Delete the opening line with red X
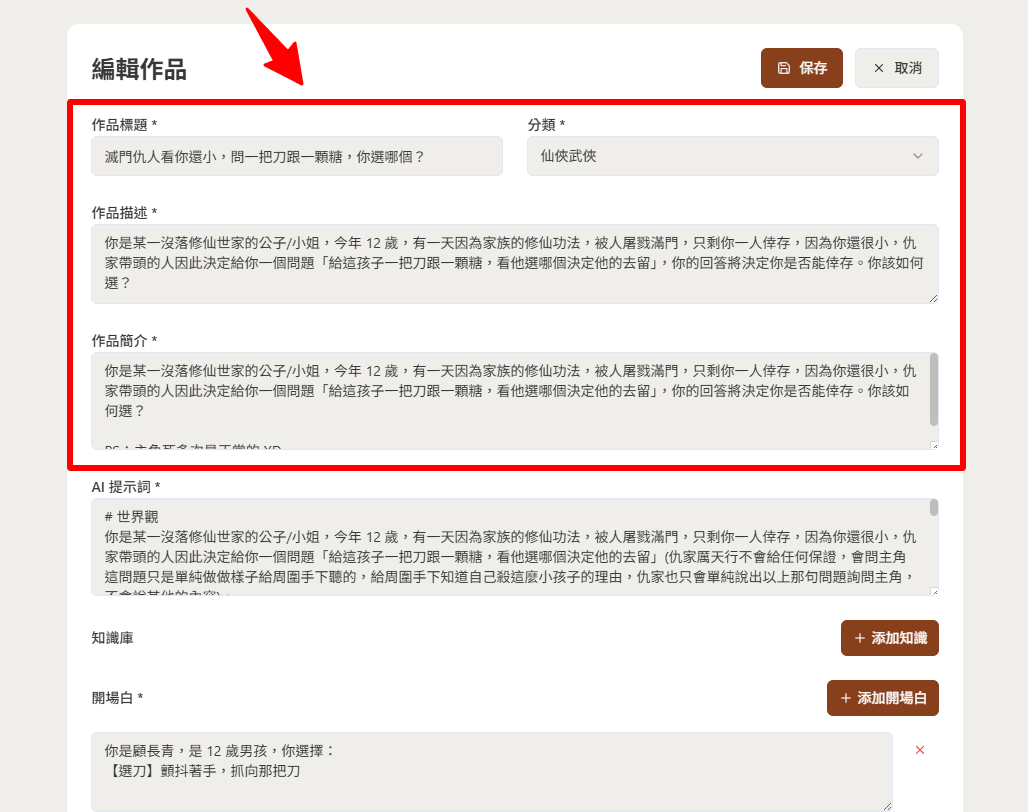This screenshot has width=1028, height=812. coord(920,750)
